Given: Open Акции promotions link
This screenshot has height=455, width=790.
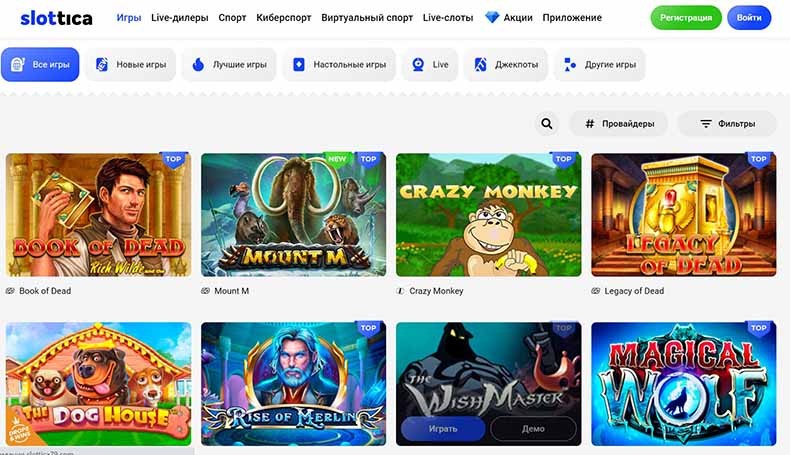Looking at the screenshot, I should (x=518, y=18).
